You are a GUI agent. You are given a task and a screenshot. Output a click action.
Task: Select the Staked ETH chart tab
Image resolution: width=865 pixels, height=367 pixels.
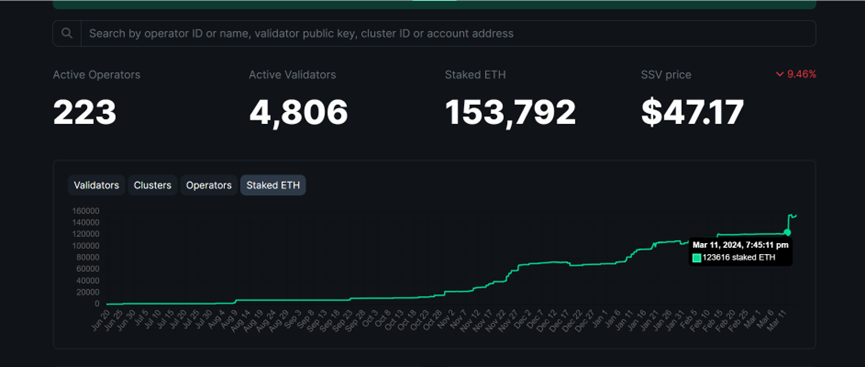[273, 185]
